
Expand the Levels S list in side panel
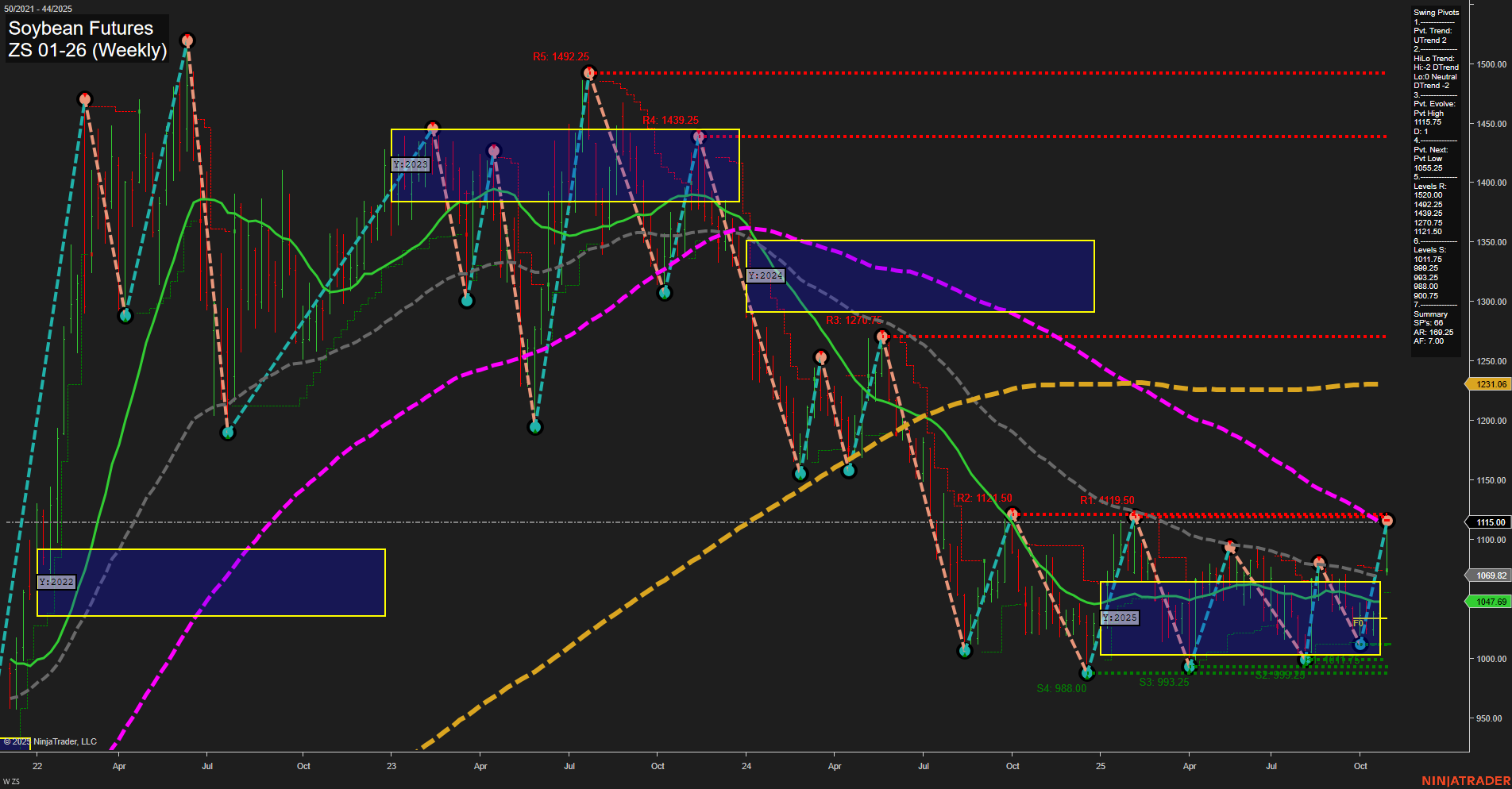pyautogui.click(x=1425, y=249)
